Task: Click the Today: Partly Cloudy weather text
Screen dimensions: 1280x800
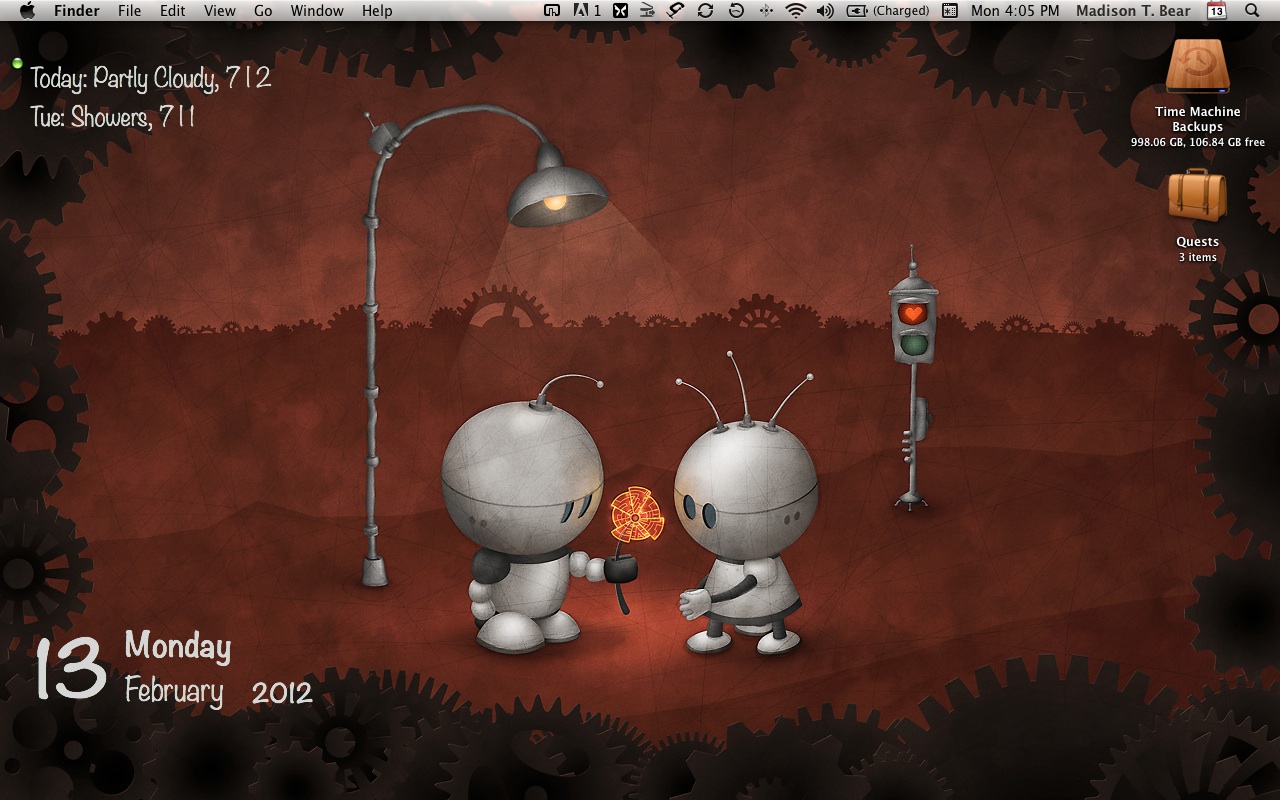Action: (x=151, y=78)
